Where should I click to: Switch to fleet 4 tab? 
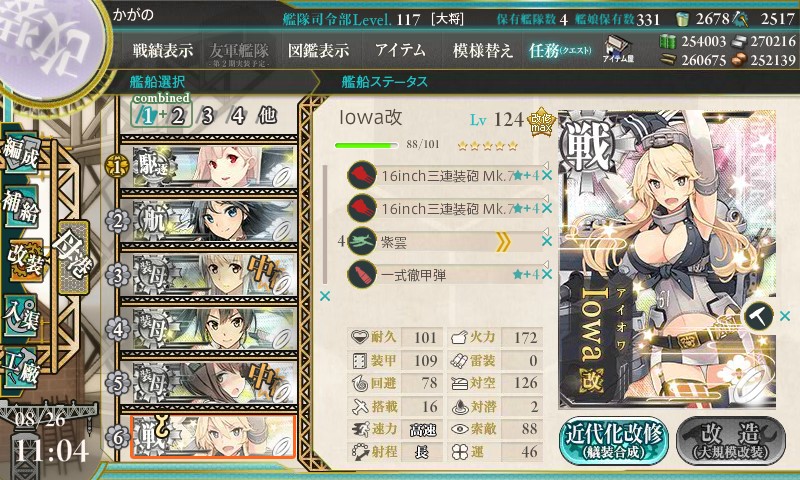click(237, 116)
